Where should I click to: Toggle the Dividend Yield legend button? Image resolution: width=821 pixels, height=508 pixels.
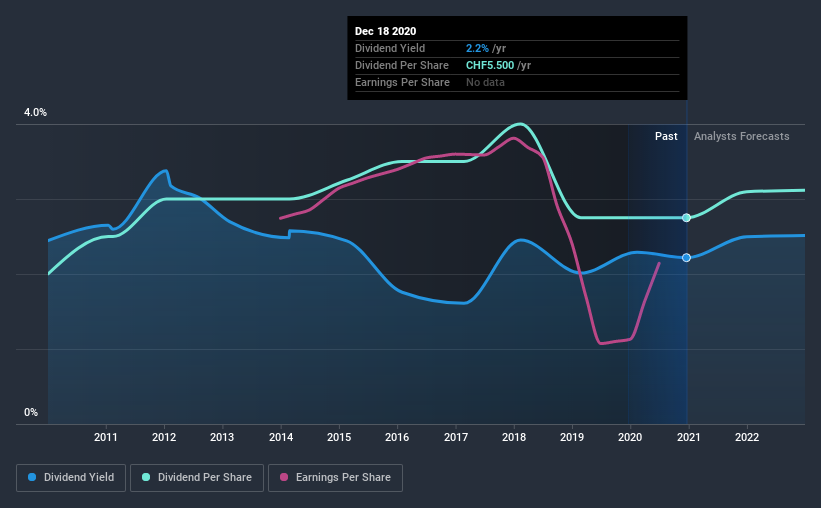71,478
